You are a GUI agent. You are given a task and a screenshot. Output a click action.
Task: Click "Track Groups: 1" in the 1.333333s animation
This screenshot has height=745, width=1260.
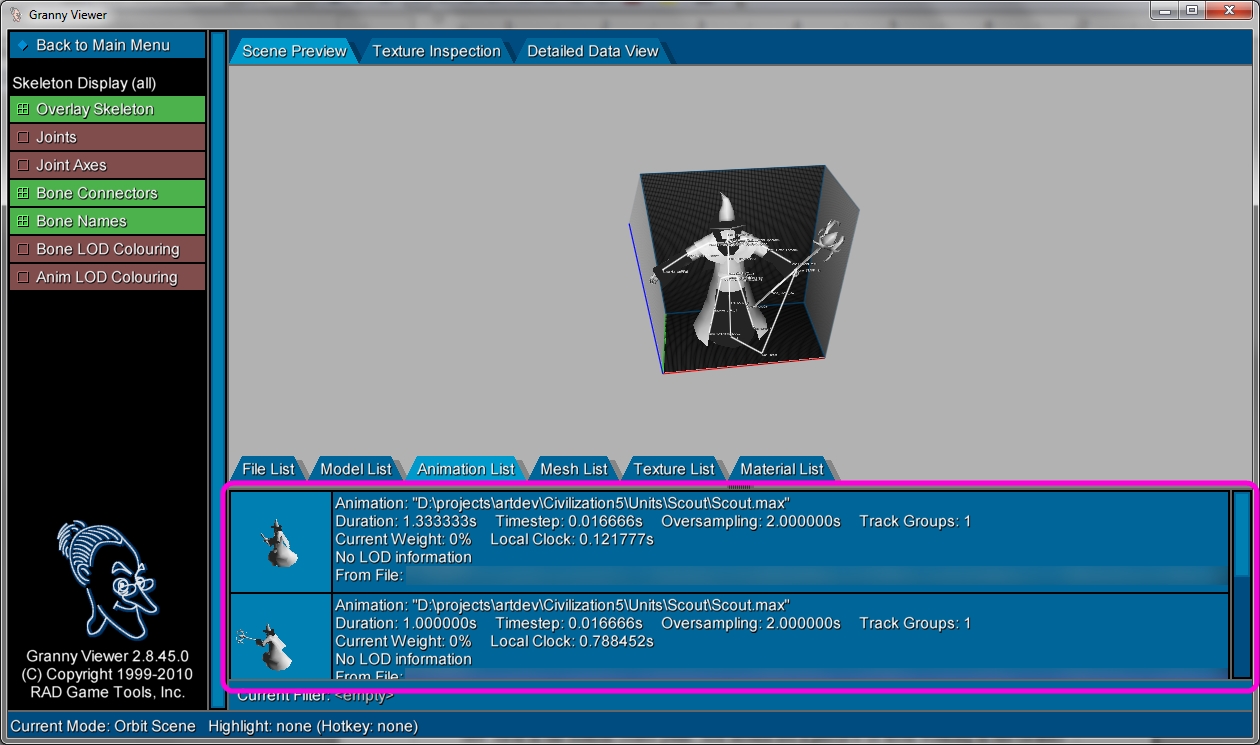pos(915,521)
